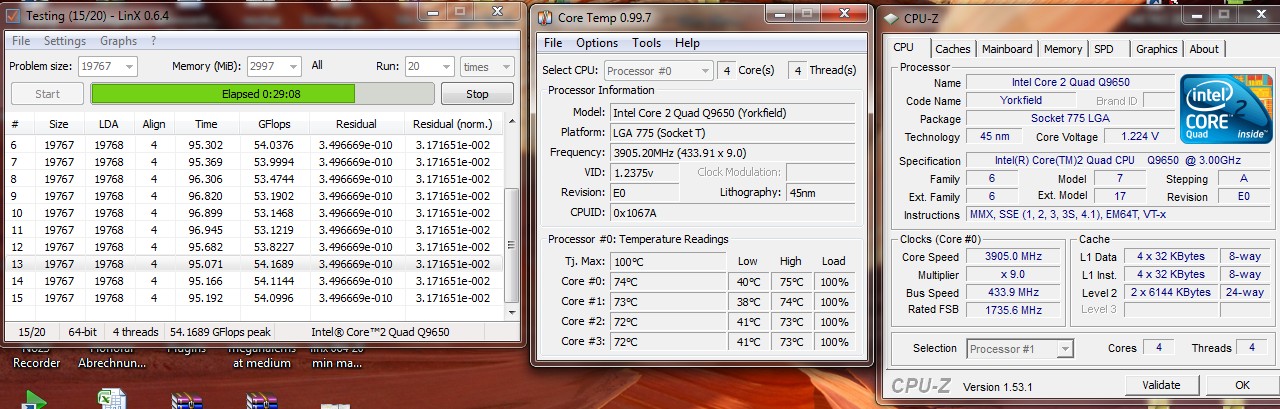Switch to the About tab in CPU-Z

coord(1204,49)
